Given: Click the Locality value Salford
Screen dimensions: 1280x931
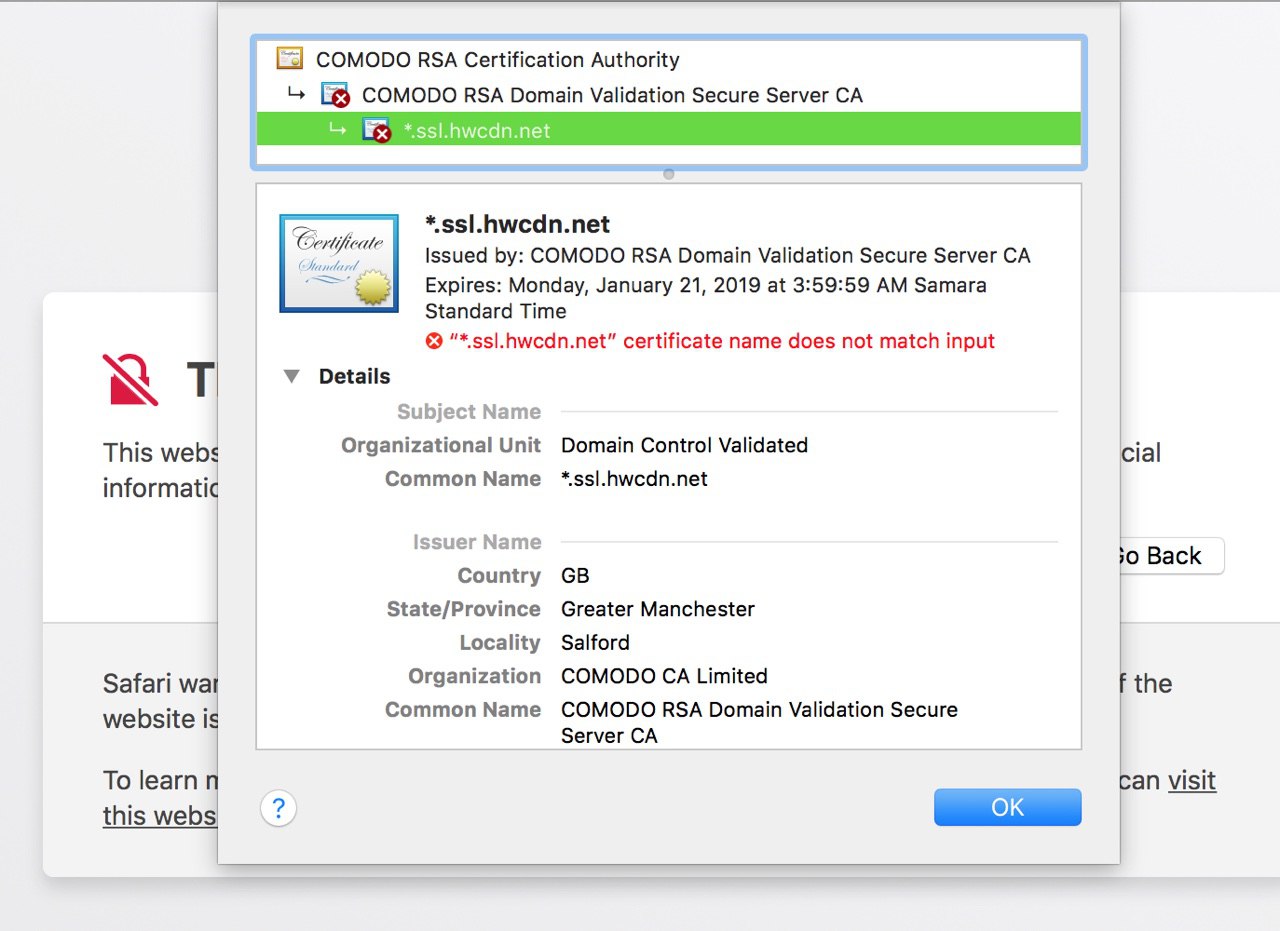Looking at the screenshot, I should click(595, 643).
